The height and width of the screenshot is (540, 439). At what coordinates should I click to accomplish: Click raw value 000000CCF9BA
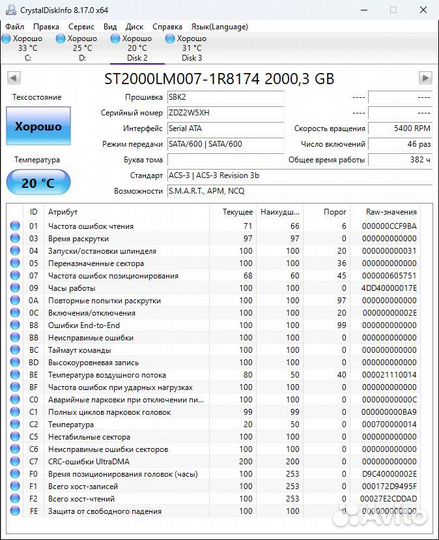tap(389, 226)
